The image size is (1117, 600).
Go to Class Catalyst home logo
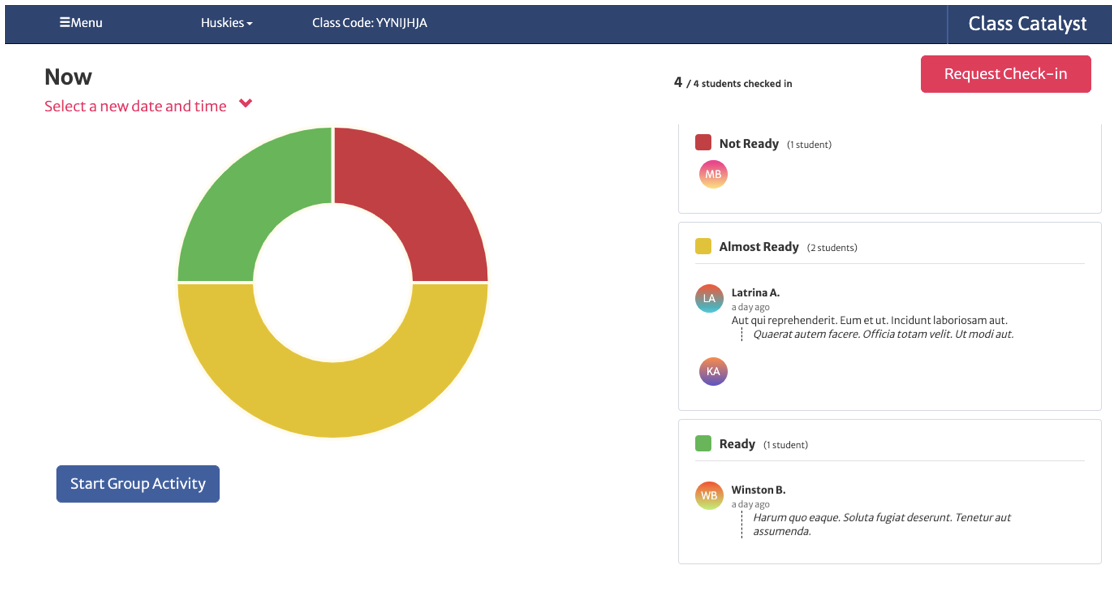[x=1027, y=24]
